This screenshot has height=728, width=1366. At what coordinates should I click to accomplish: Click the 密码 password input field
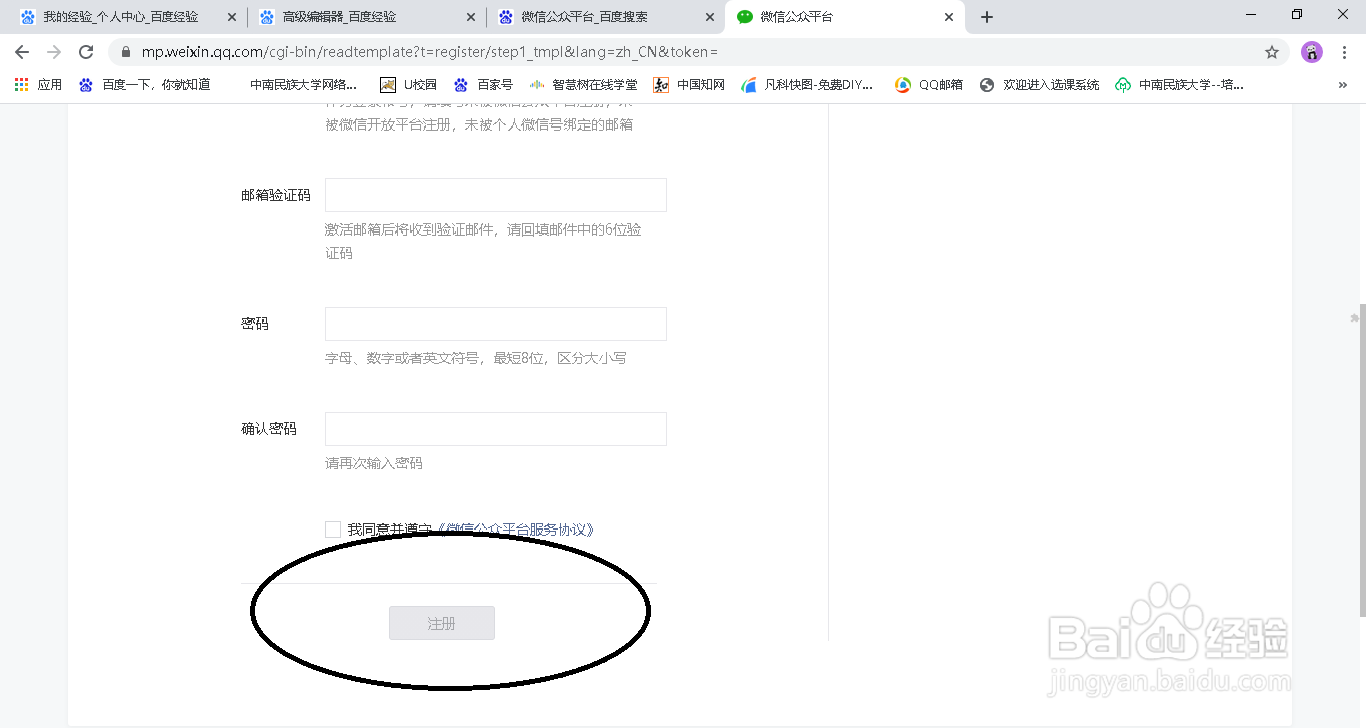point(495,323)
